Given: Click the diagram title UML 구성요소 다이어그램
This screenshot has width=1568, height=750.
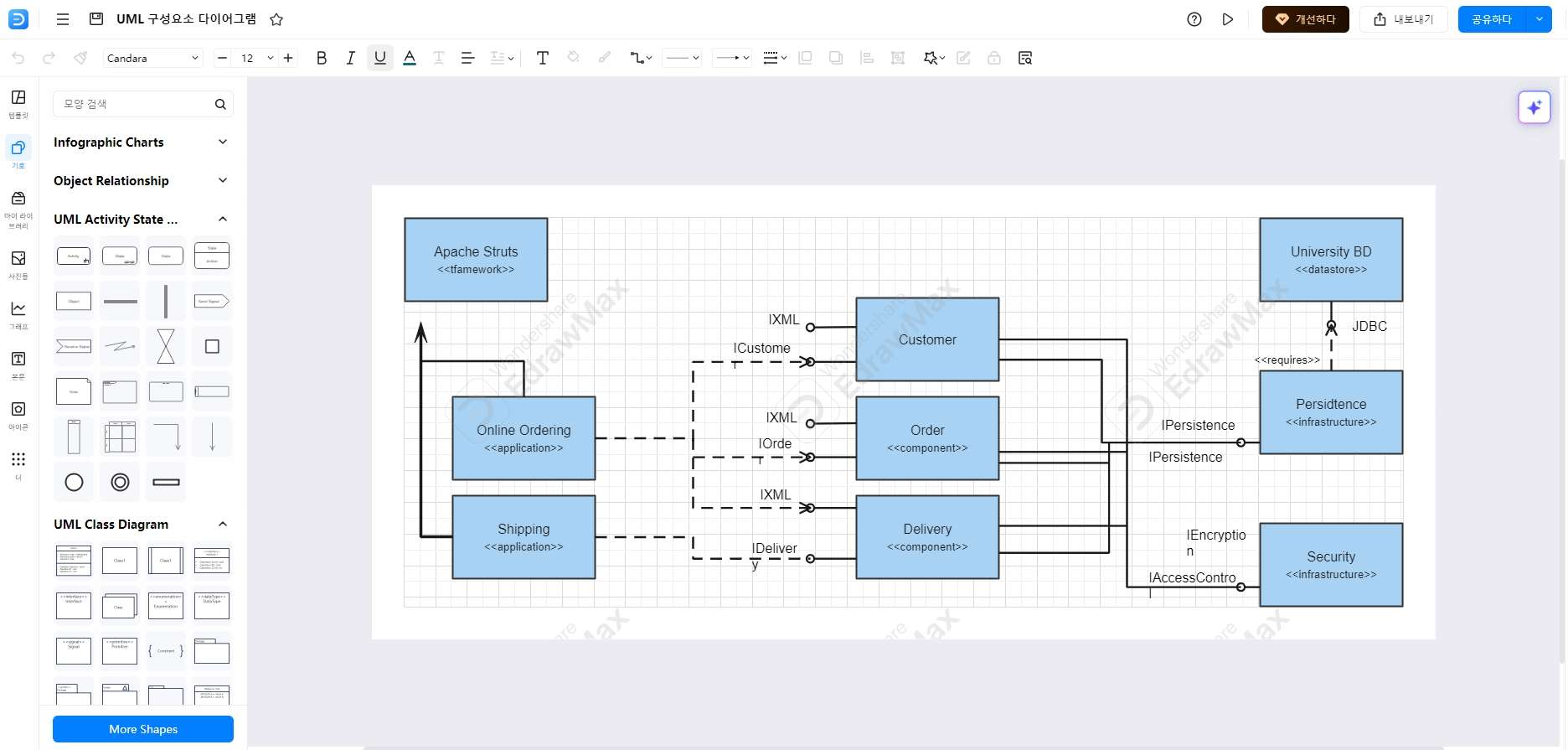Looking at the screenshot, I should pyautogui.click(x=186, y=19).
